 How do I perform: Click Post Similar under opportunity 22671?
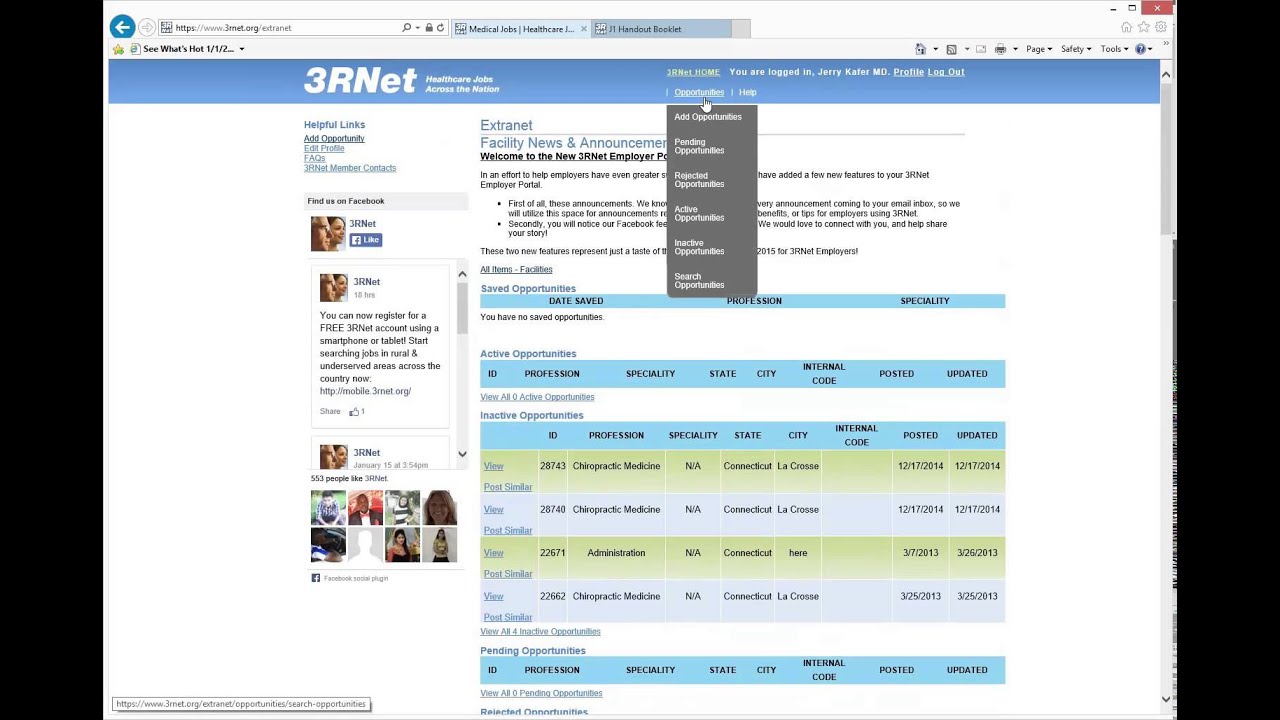508,574
